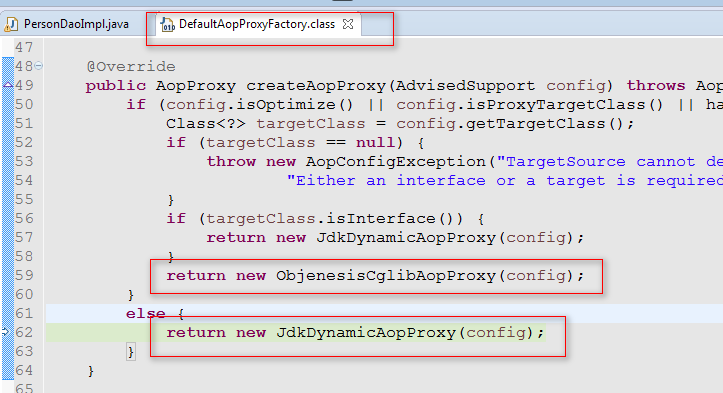Viewport: 723px width, 393px height.
Task: Click isProxyTargetClass() call on line 50
Action: click(564, 105)
